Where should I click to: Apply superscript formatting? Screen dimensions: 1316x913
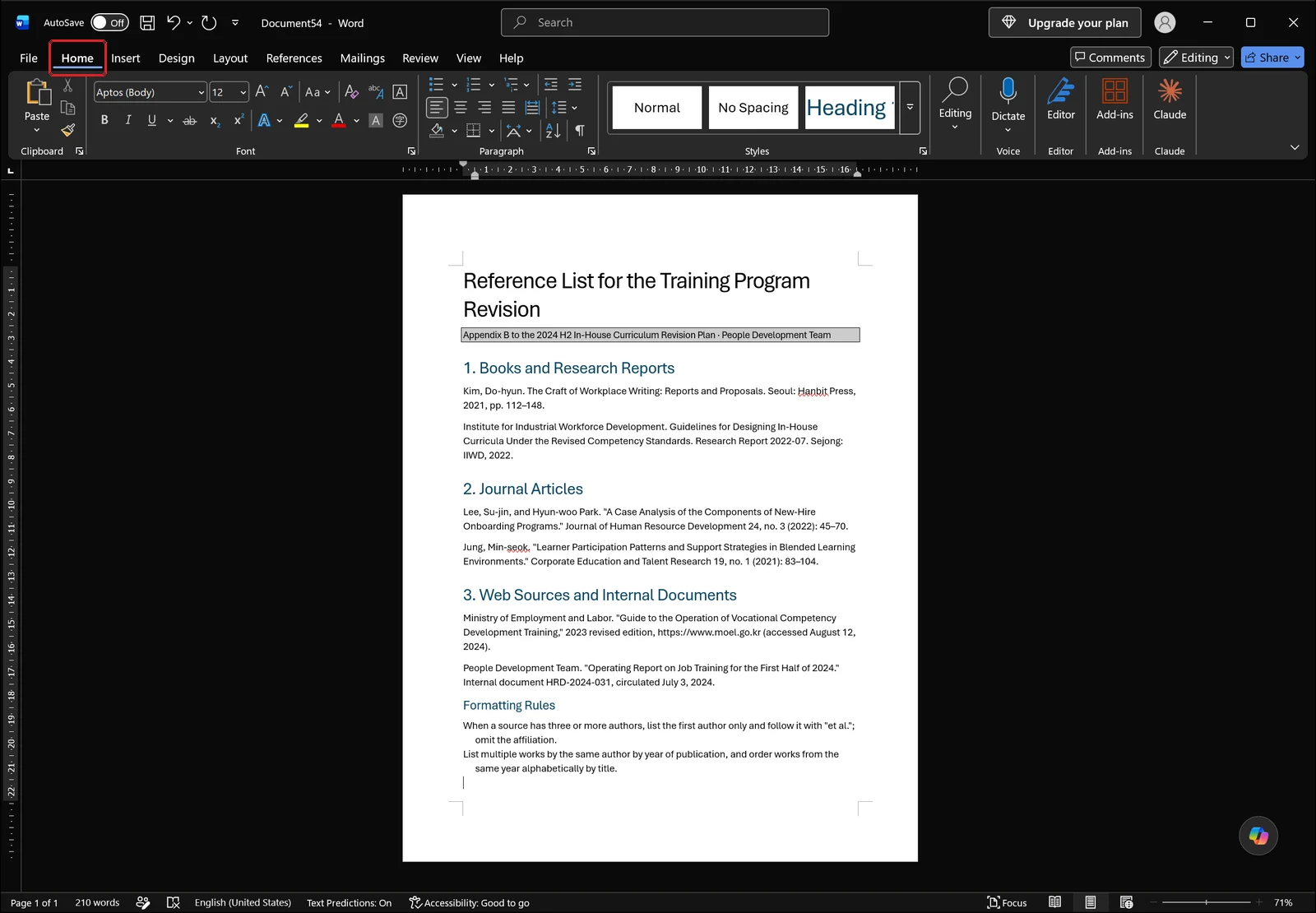(x=239, y=121)
